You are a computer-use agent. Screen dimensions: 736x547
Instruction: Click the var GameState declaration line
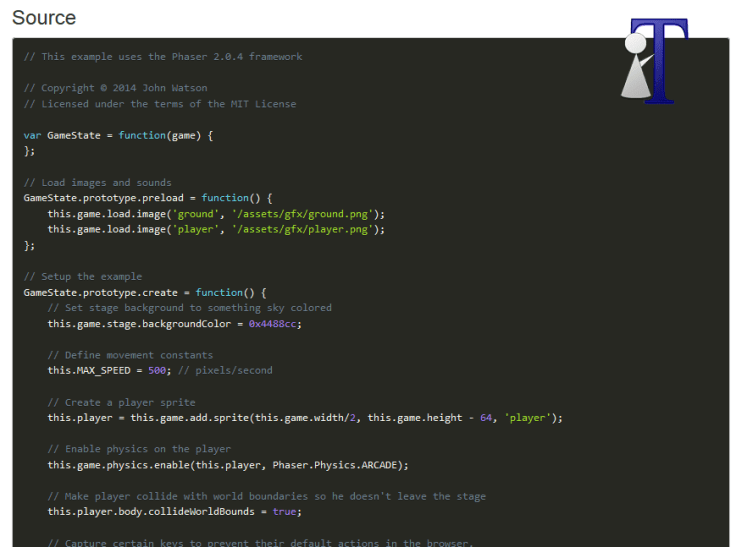[x=118, y=136]
